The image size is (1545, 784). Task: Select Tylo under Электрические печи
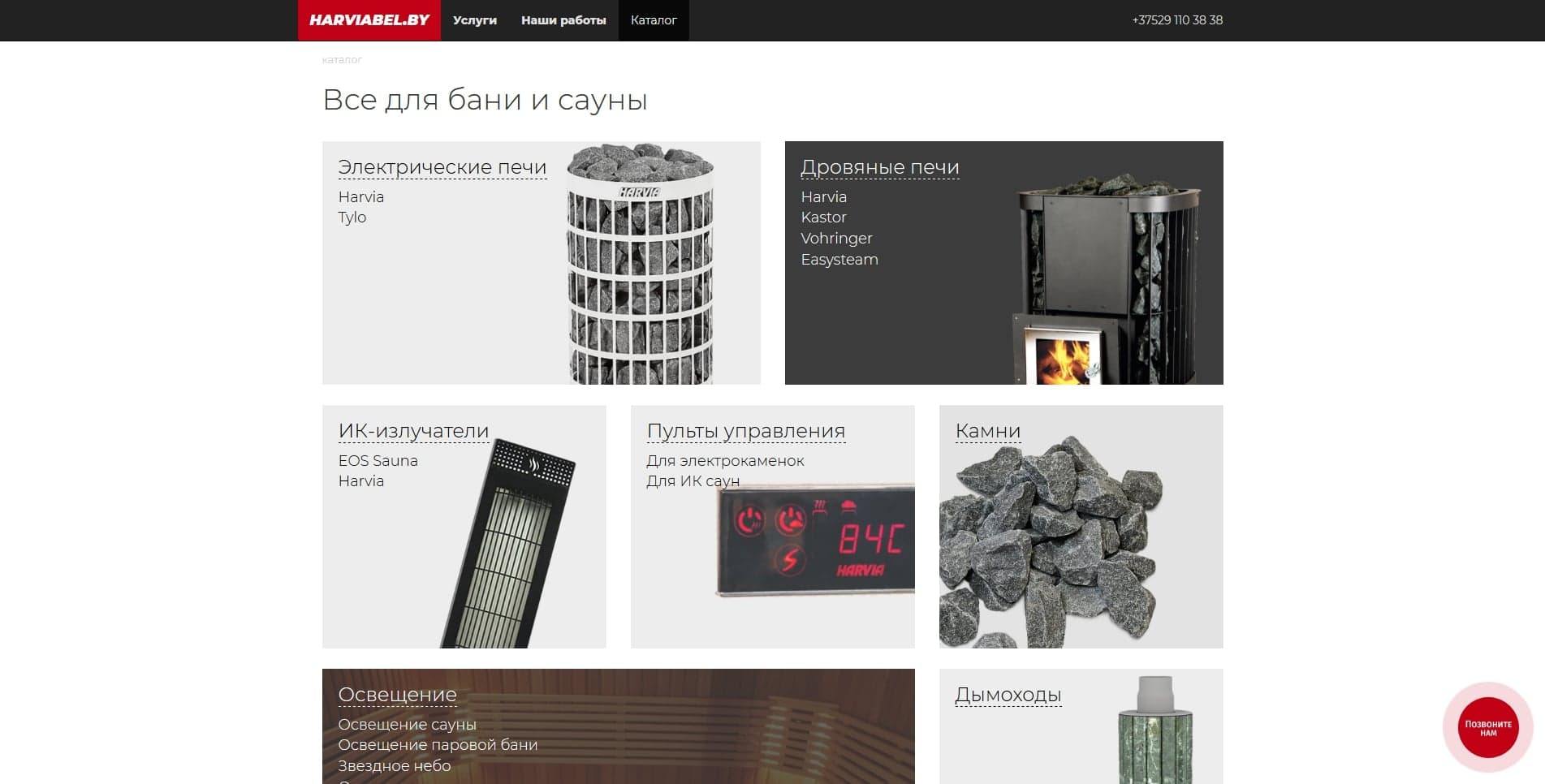pos(352,218)
